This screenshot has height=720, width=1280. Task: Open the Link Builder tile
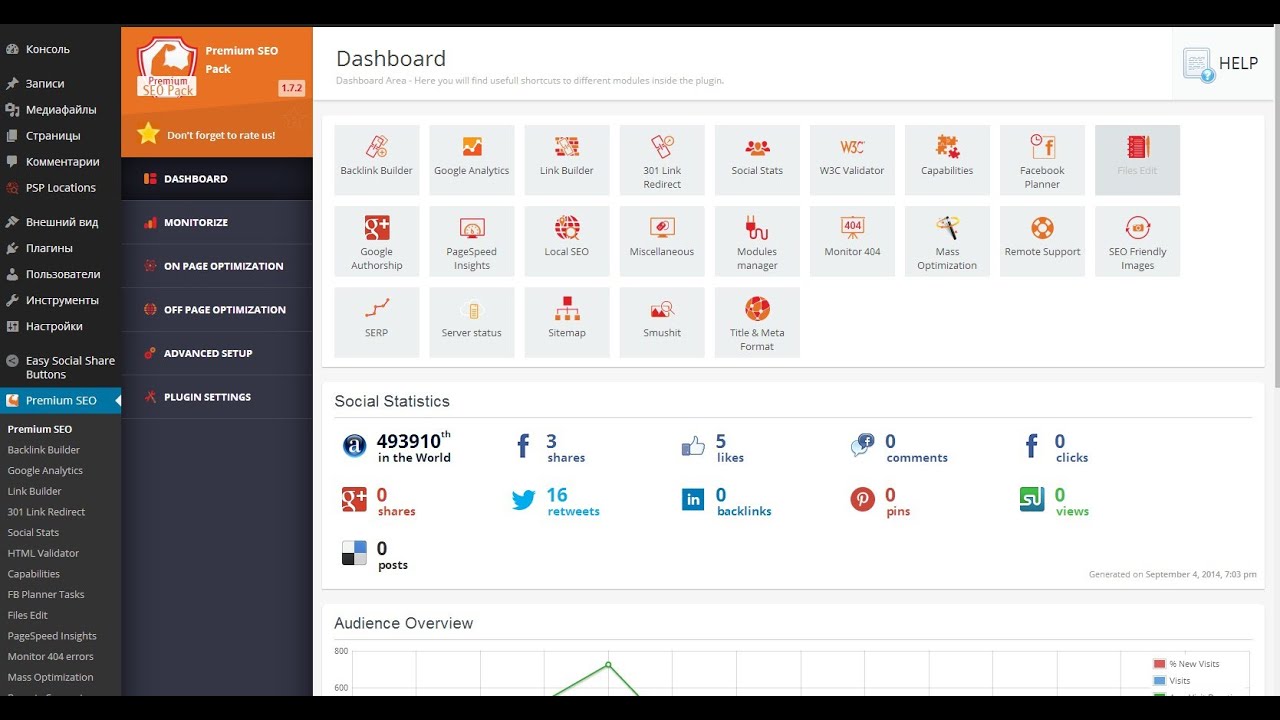tap(567, 160)
